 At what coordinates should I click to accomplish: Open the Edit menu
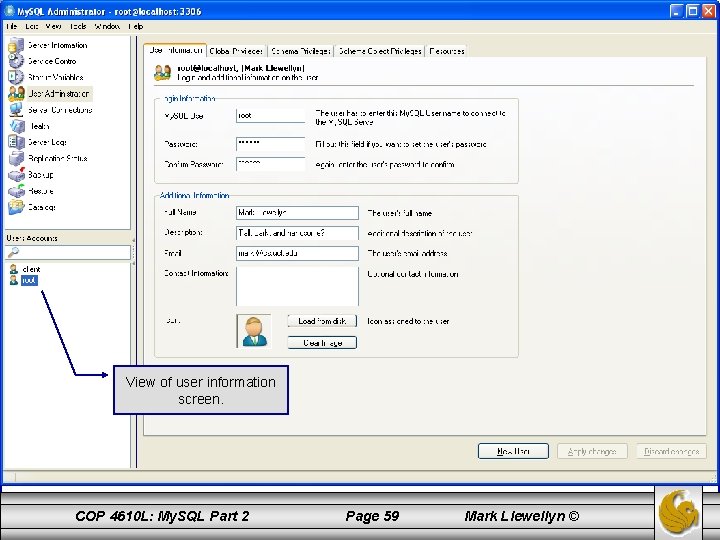[x=32, y=26]
